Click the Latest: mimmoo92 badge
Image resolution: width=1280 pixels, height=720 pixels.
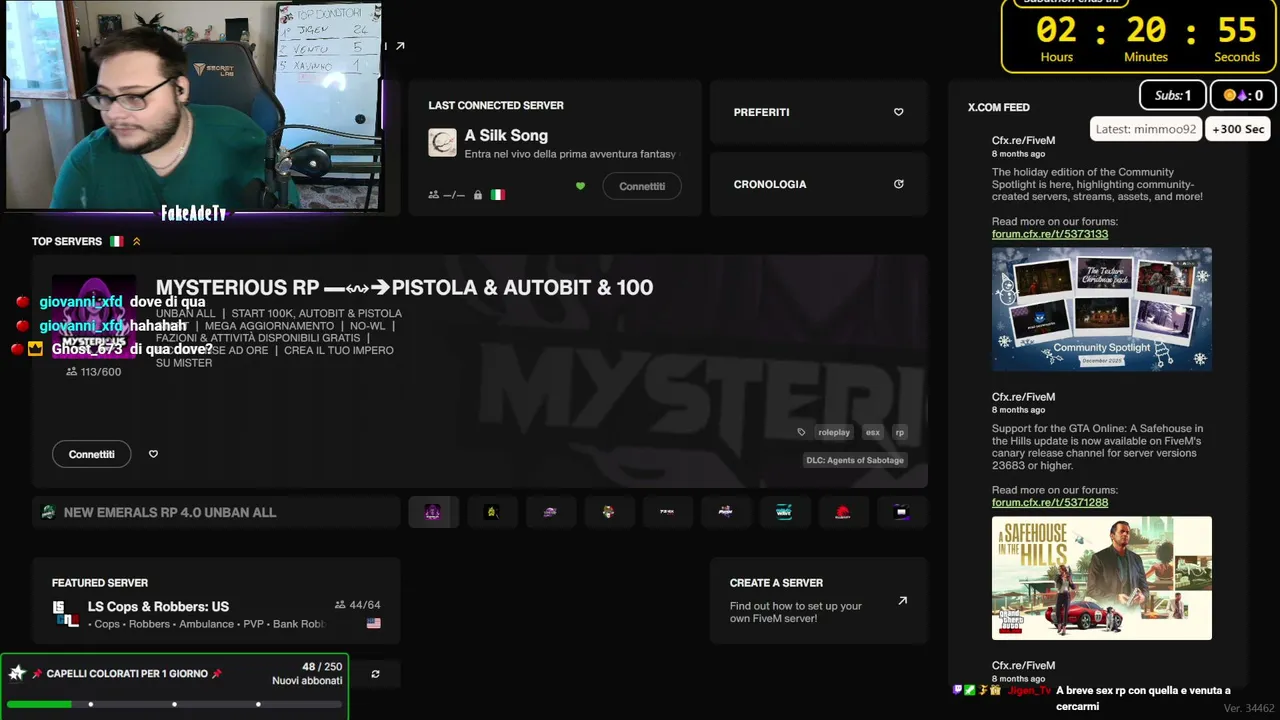pos(1146,129)
